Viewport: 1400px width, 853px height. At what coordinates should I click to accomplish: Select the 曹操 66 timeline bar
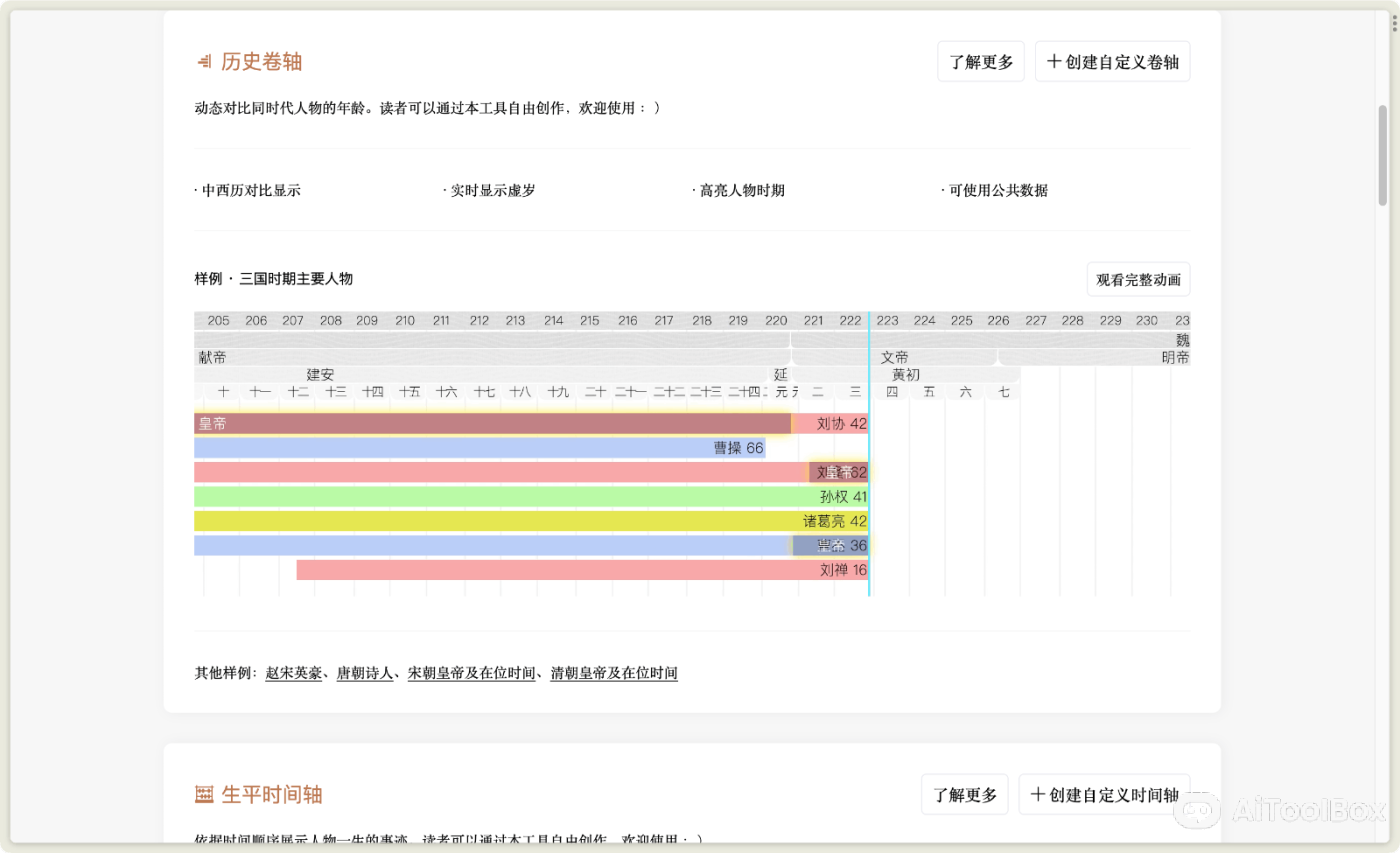500,447
